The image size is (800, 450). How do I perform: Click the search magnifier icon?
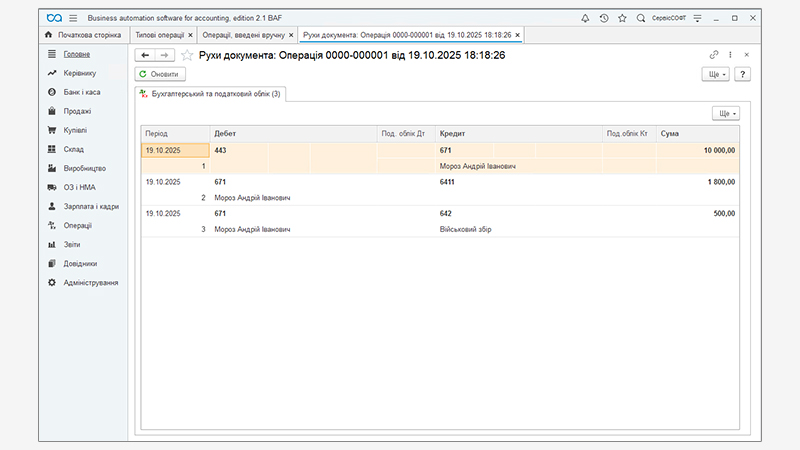click(x=641, y=18)
